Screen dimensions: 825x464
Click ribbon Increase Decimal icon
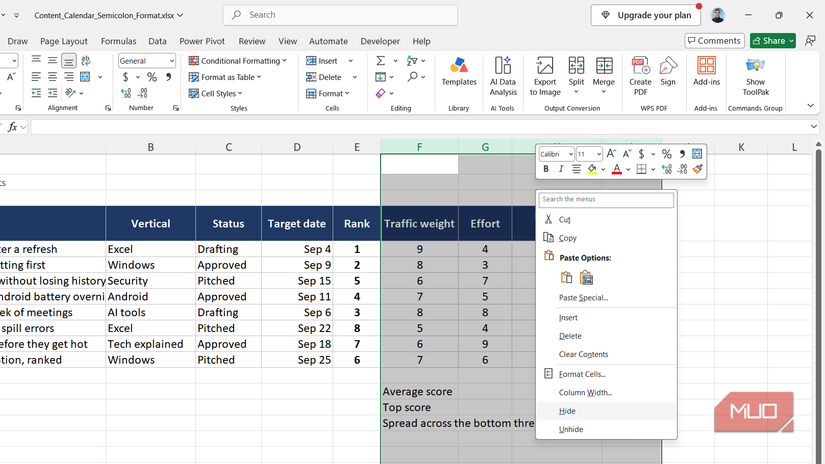click(x=126, y=93)
